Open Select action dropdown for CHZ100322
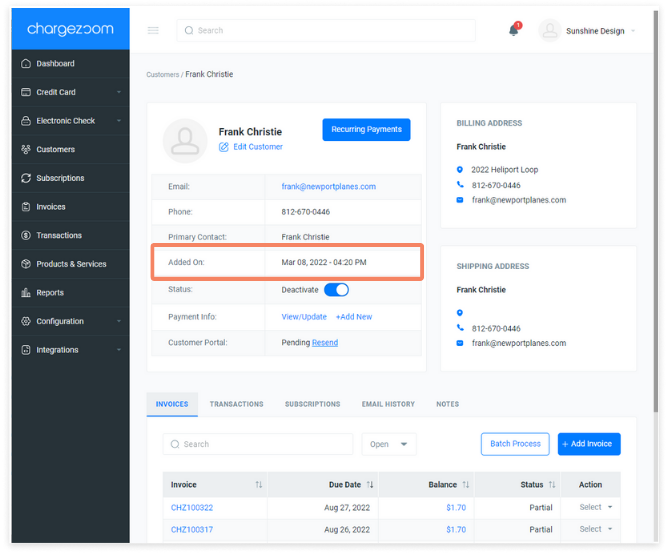 (596, 507)
